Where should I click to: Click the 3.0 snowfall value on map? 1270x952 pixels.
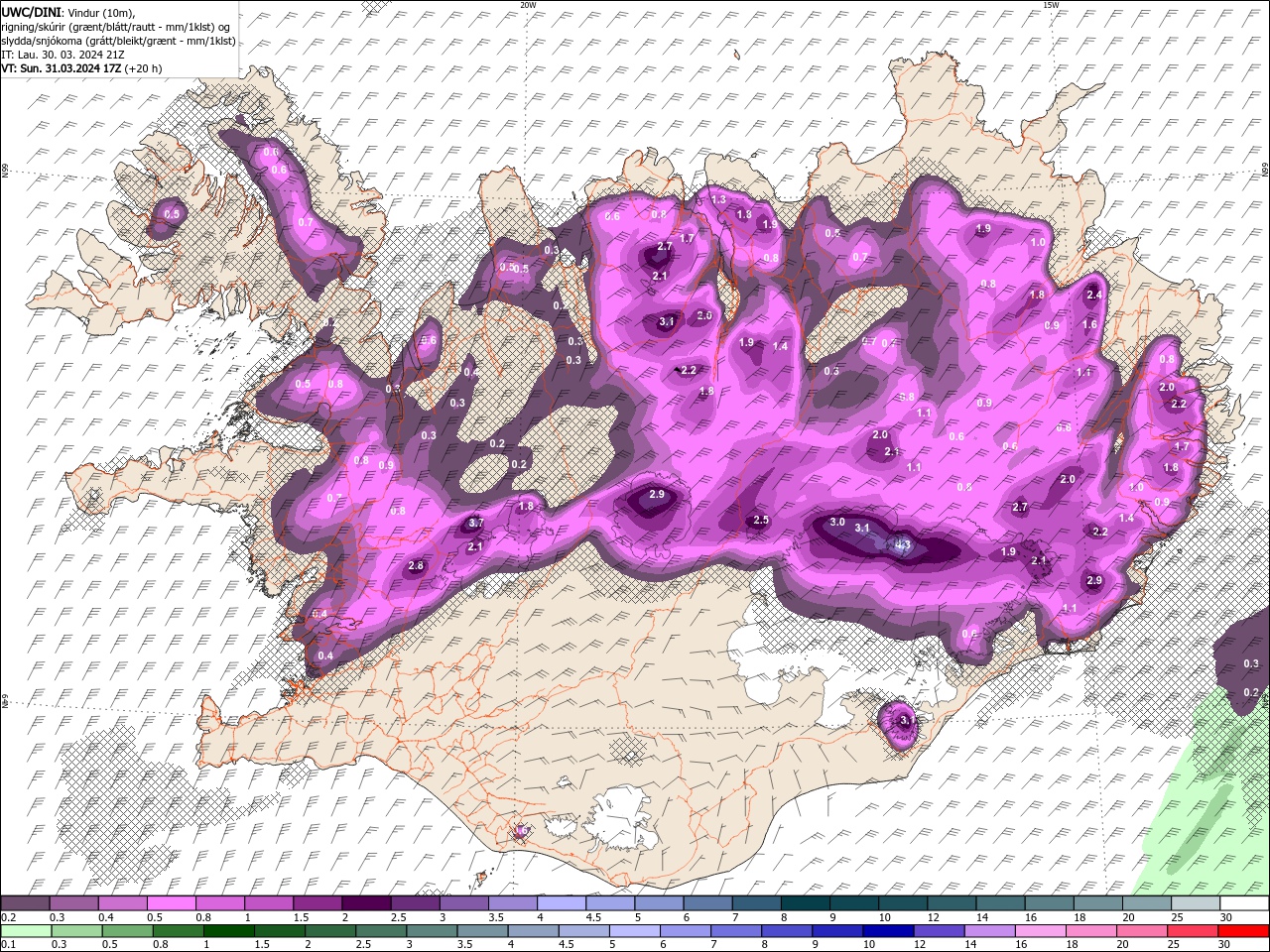[836, 522]
